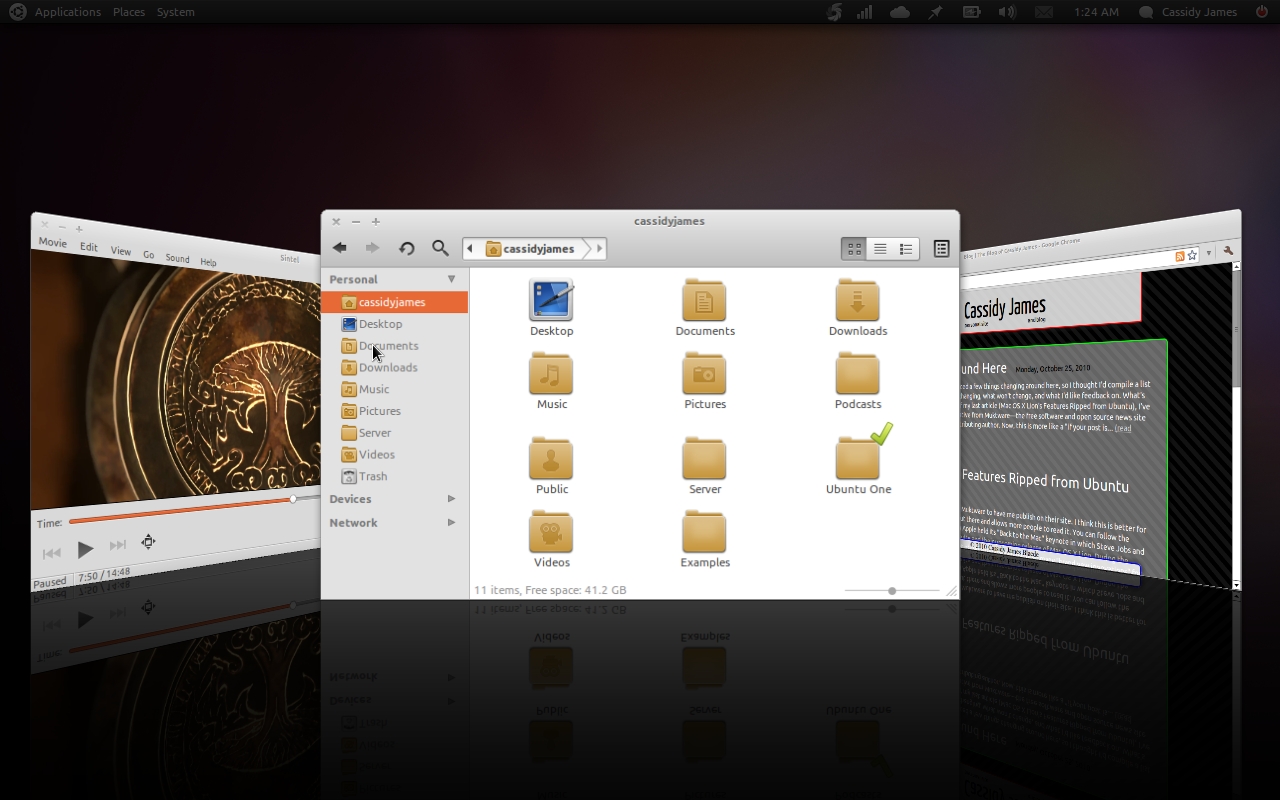1280x800 pixels.
Task: Open the Go menu in video player
Action: click(148, 255)
